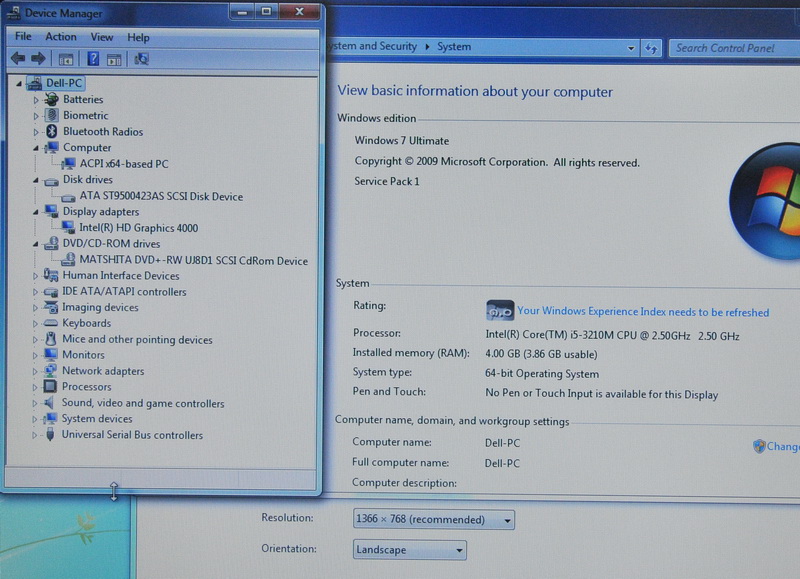Screen dimensions: 800x579
Task: Click the Show/Hide Console Tree toolbar icon
Action: click(x=66, y=59)
